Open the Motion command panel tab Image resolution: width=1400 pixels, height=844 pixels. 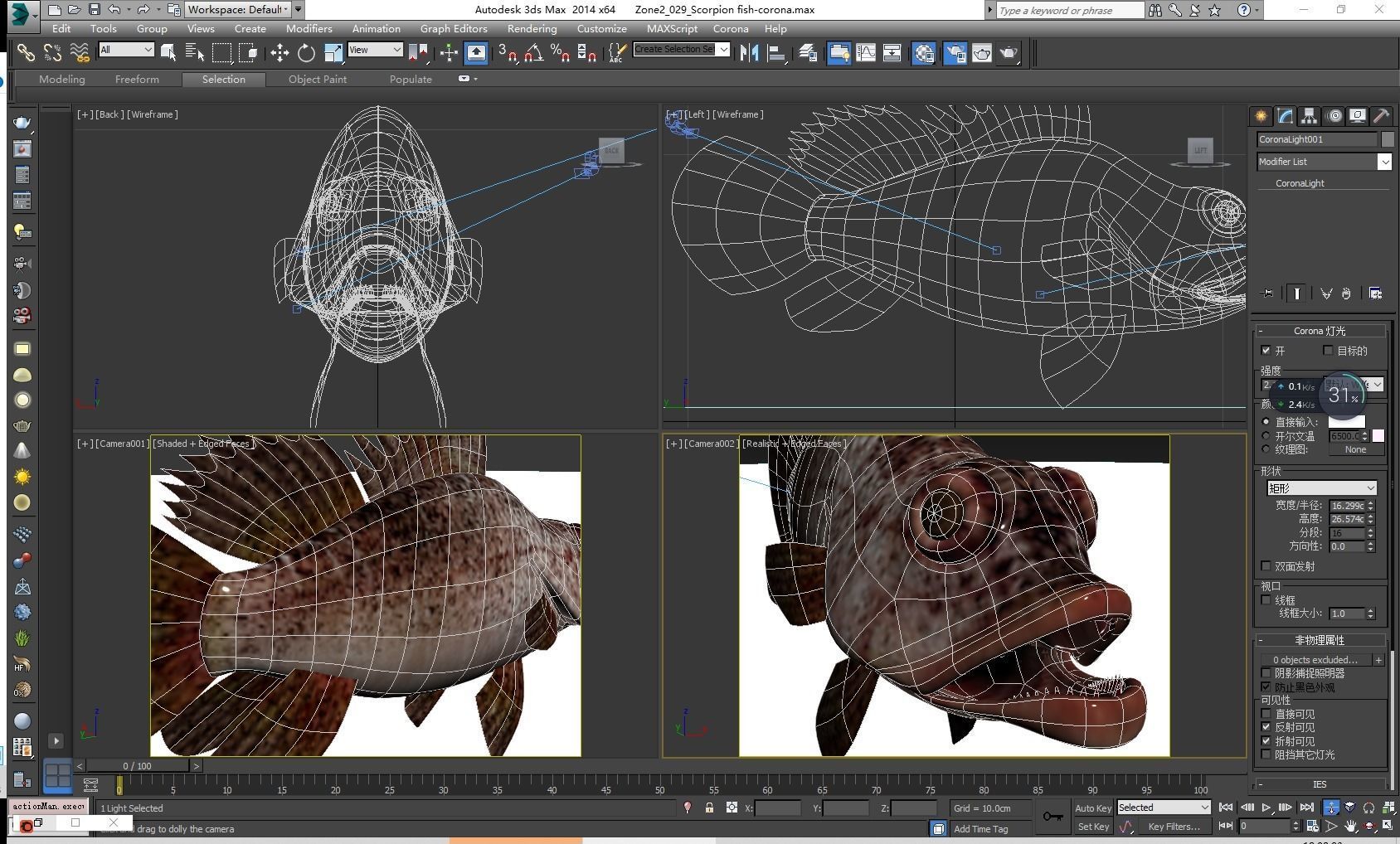(x=1334, y=116)
